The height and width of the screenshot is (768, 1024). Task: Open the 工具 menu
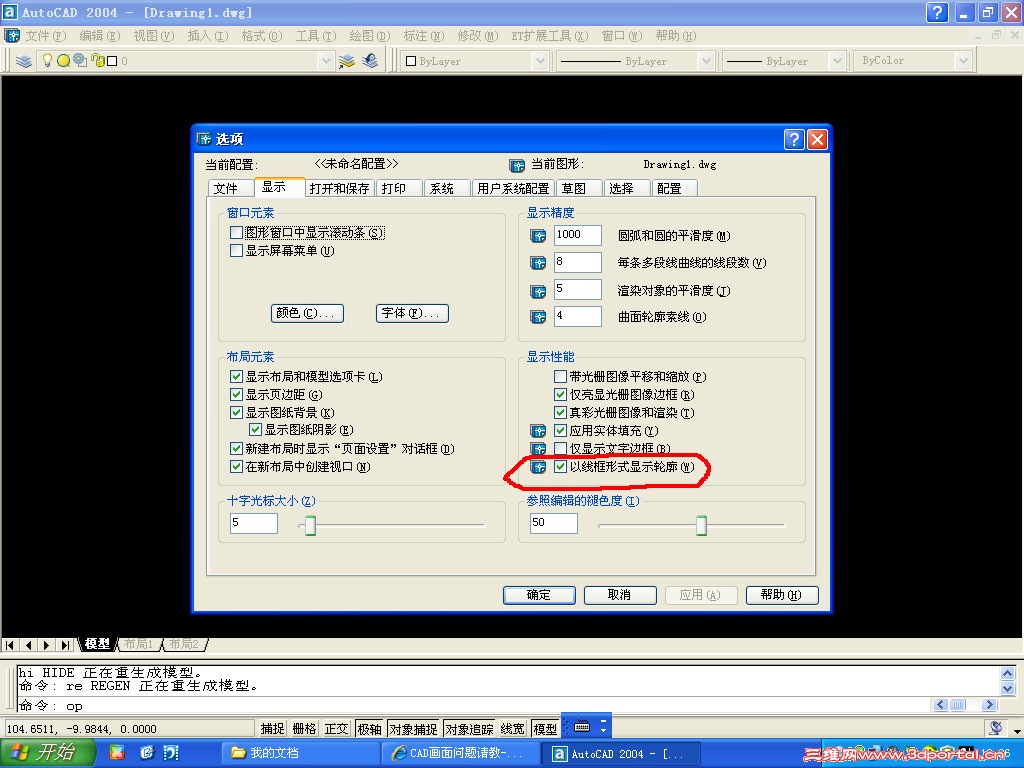[x=315, y=36]
